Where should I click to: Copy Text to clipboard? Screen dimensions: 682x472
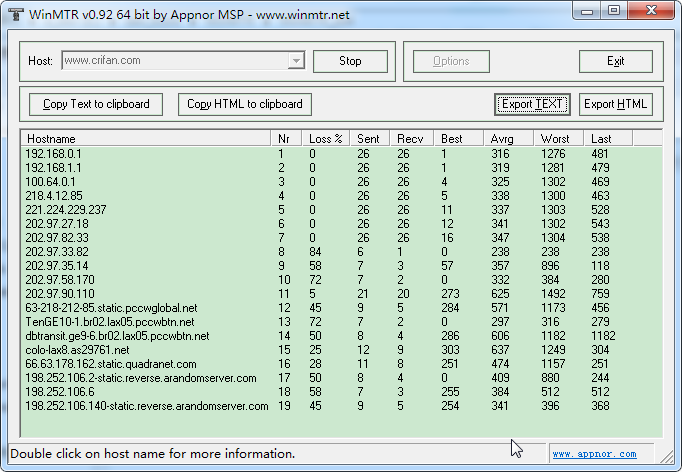(96, 104)
